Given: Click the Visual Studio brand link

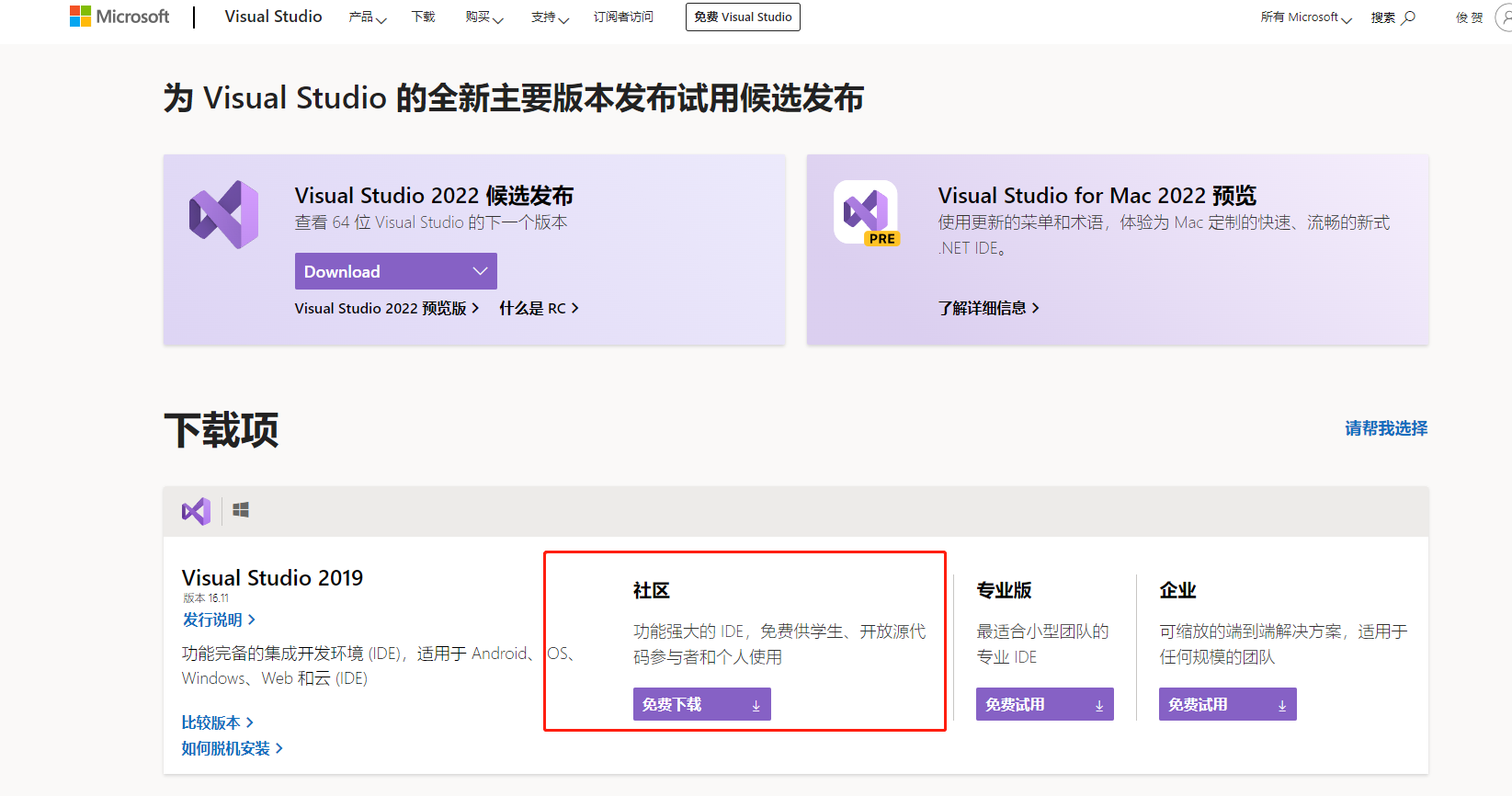Looking at the screenshot, I should click(273, 17).
